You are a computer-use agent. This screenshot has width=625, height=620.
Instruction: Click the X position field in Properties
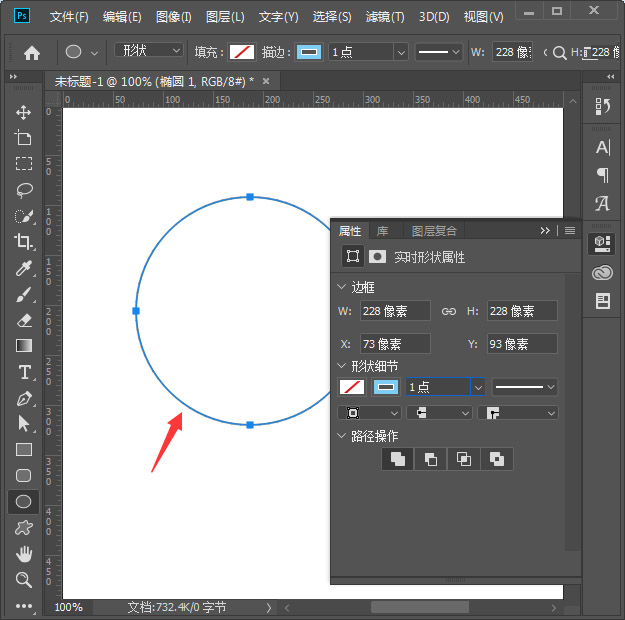[394, 344]
